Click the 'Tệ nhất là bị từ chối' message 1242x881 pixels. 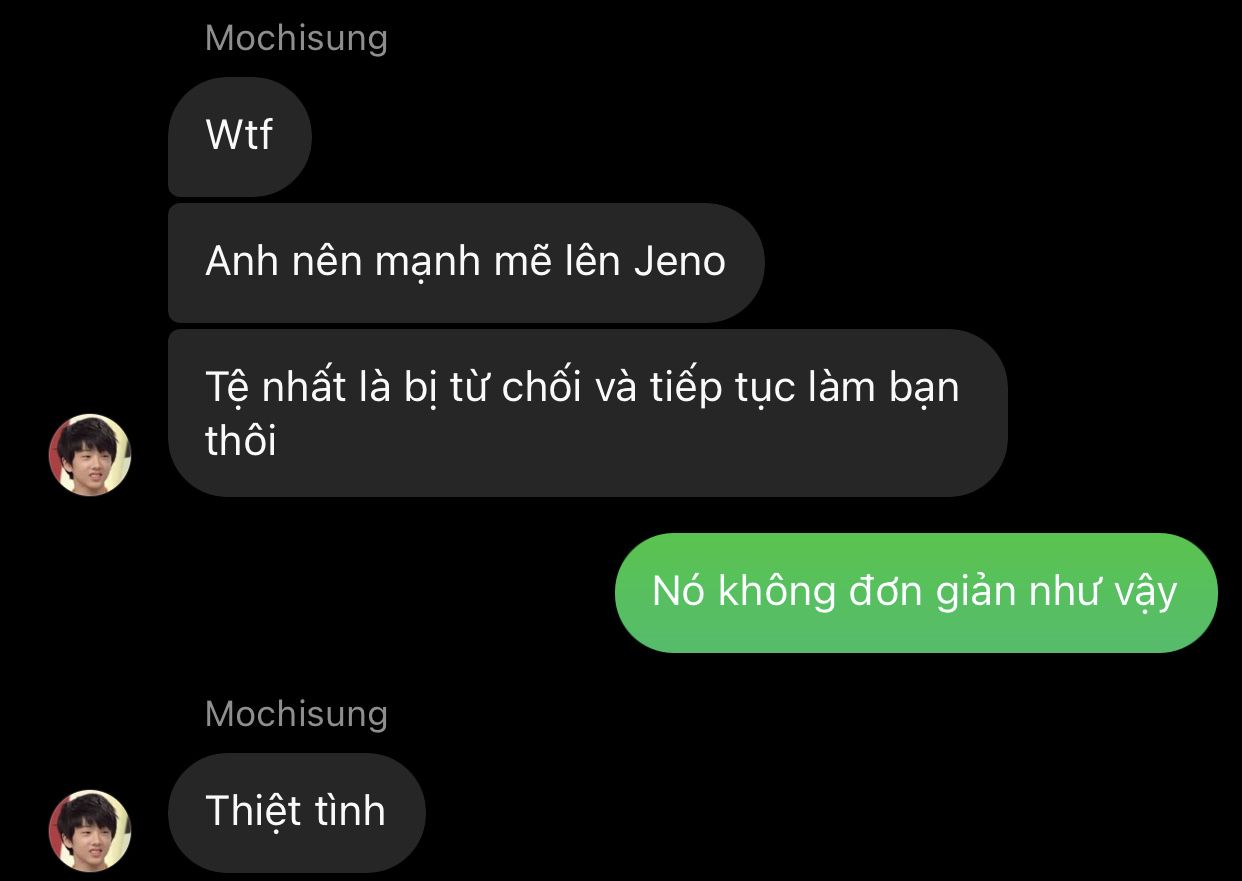[x=588, y=413]
